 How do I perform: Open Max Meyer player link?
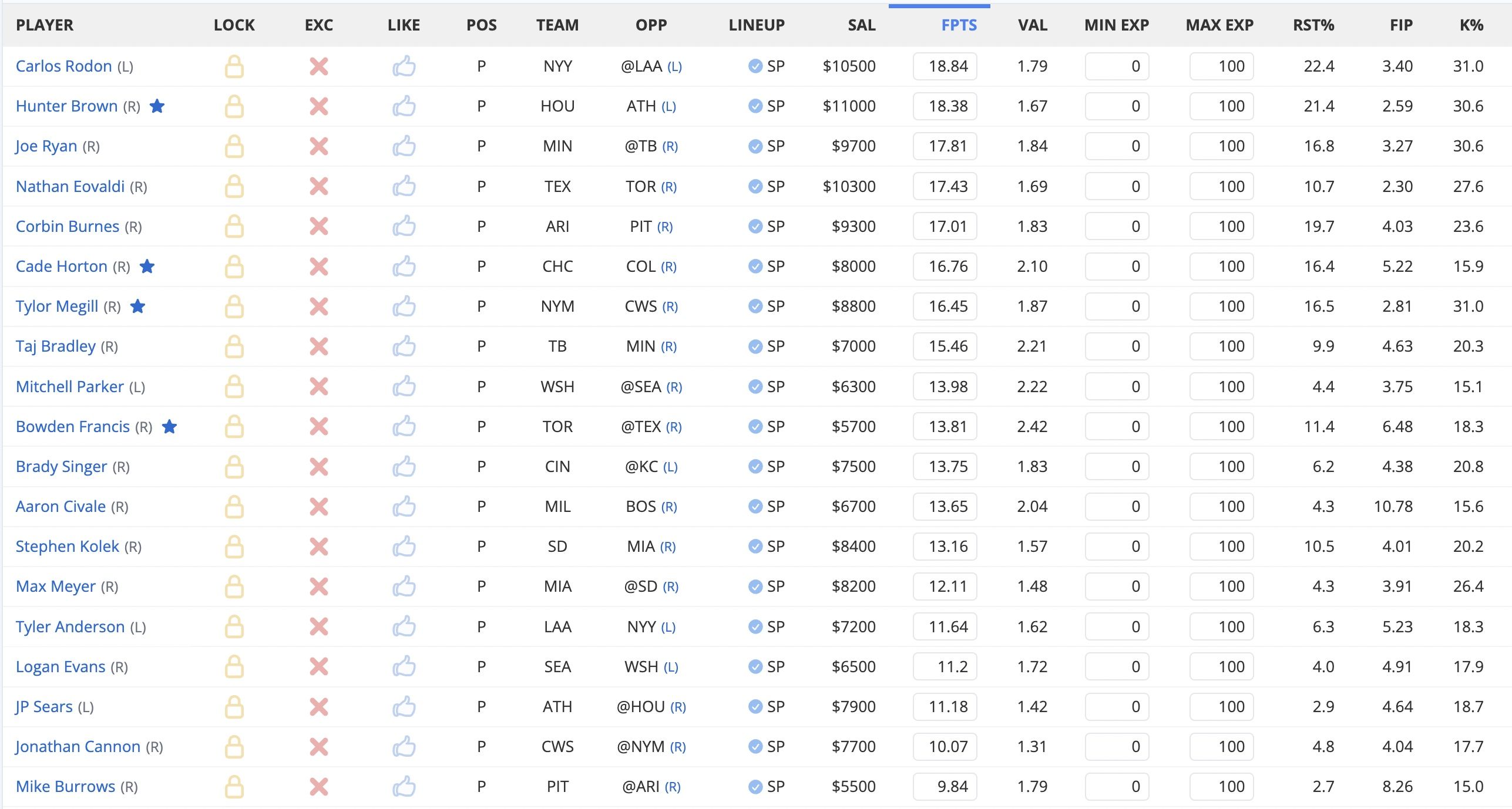coord(56,586)
